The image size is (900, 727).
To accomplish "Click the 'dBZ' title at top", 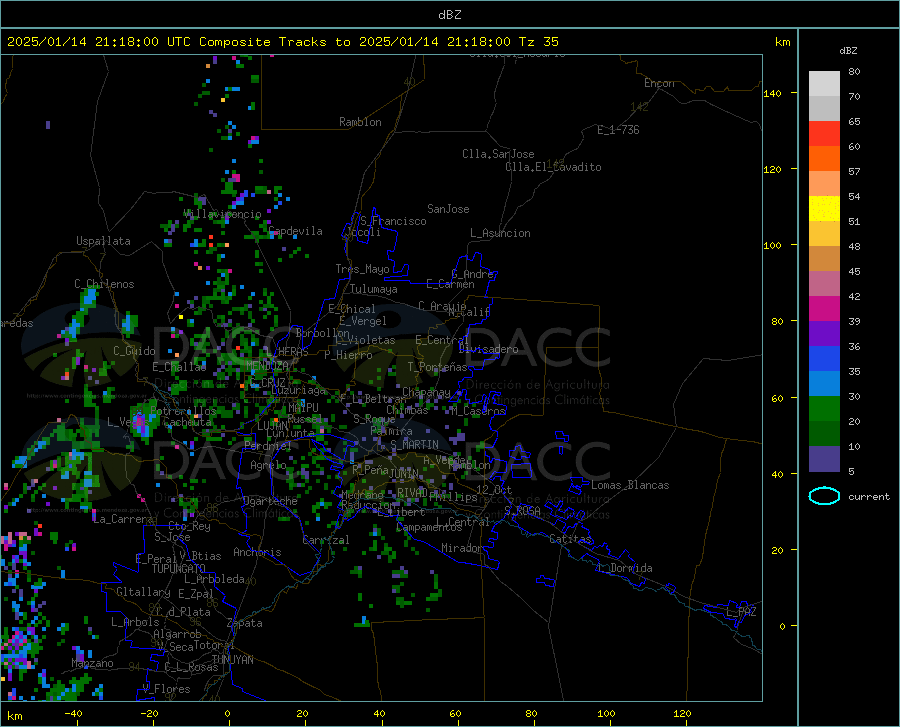I will pos(449,15).
